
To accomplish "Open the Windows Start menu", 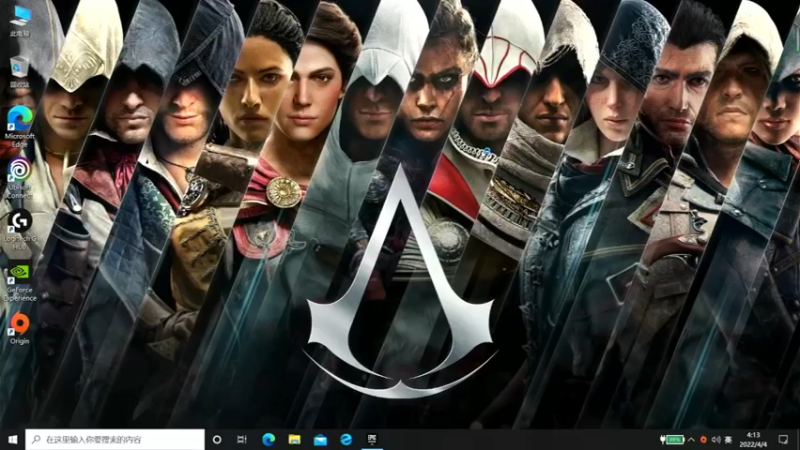I will [12, 439].
